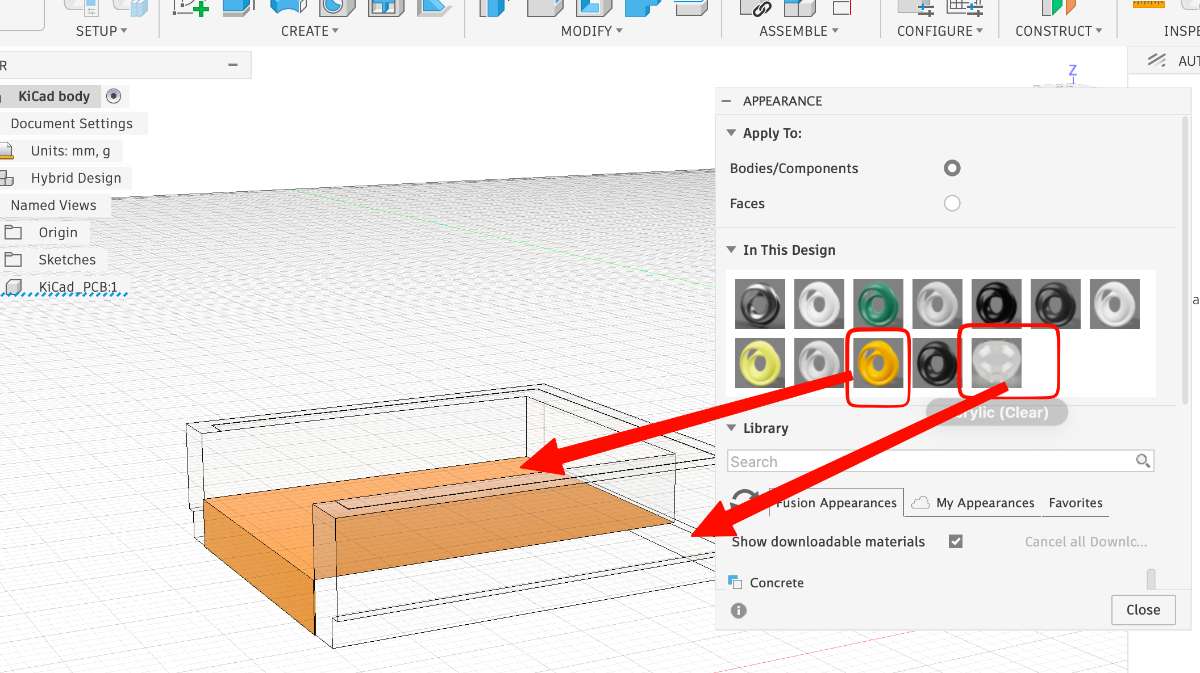Select the orange appearance swatch
The height and width of the screenshot is (673, 1200).
tap(878, 363)
